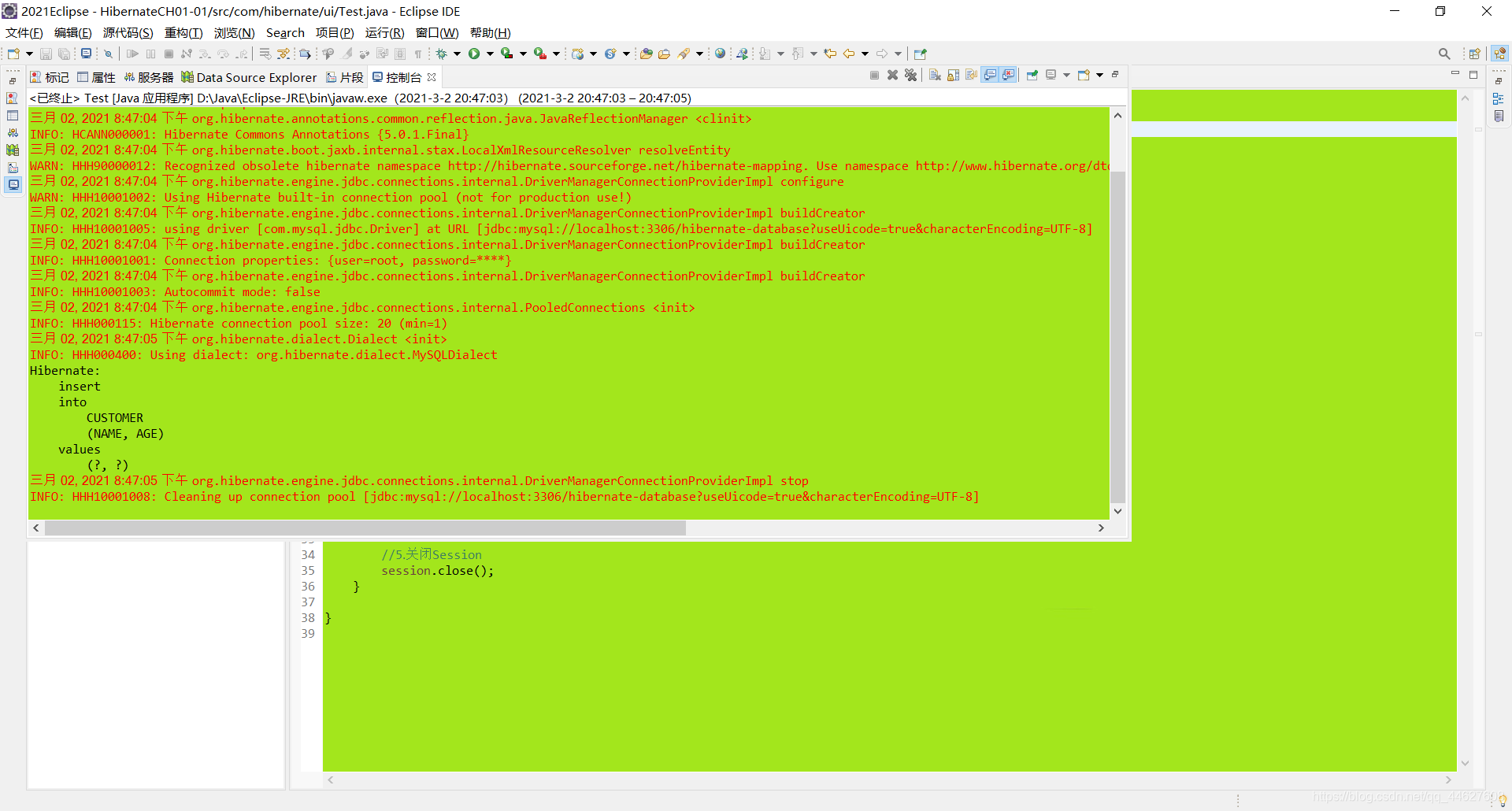Click the console scroll right arrow
Image resolution: width=1512 pixels, height=811 pixels.
tap(1101, 528)
